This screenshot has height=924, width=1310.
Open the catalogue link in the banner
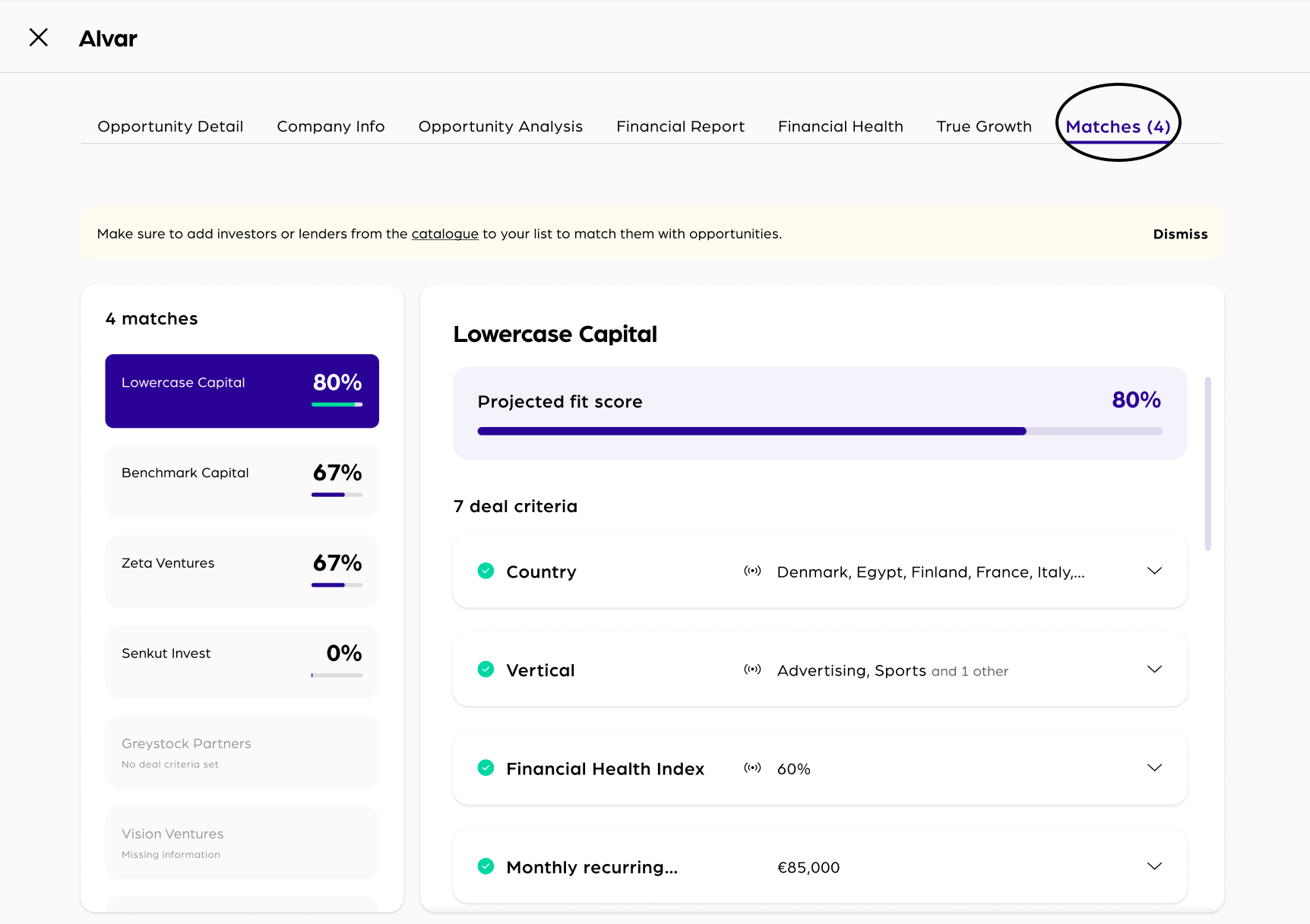pyautogui.click(x=445, y=234)
